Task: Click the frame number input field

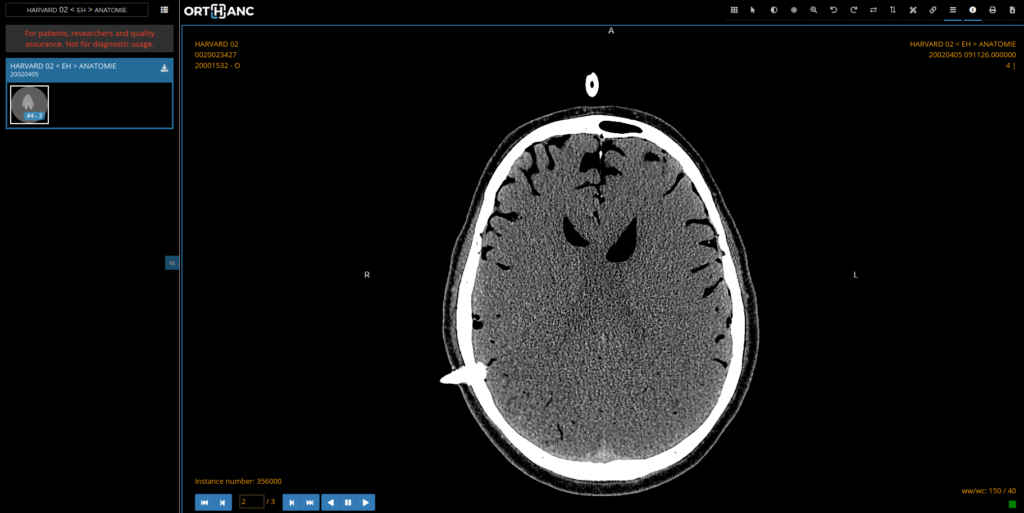Action: click(251, 502)
